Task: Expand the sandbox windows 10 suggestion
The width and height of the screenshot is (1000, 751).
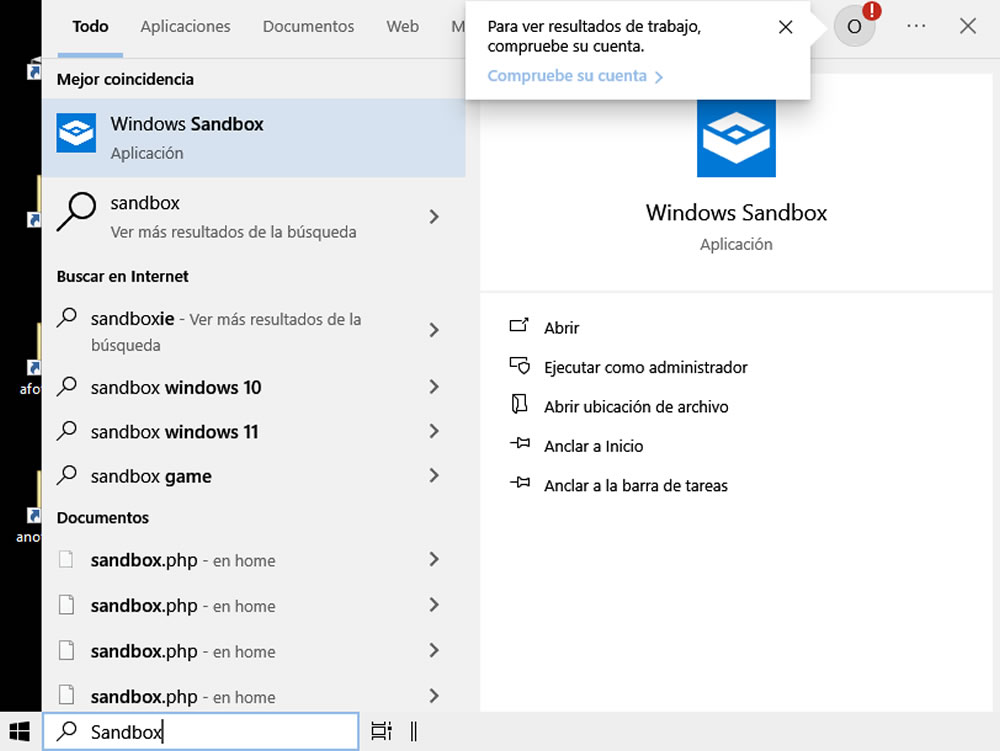Action: coord(434,387)
